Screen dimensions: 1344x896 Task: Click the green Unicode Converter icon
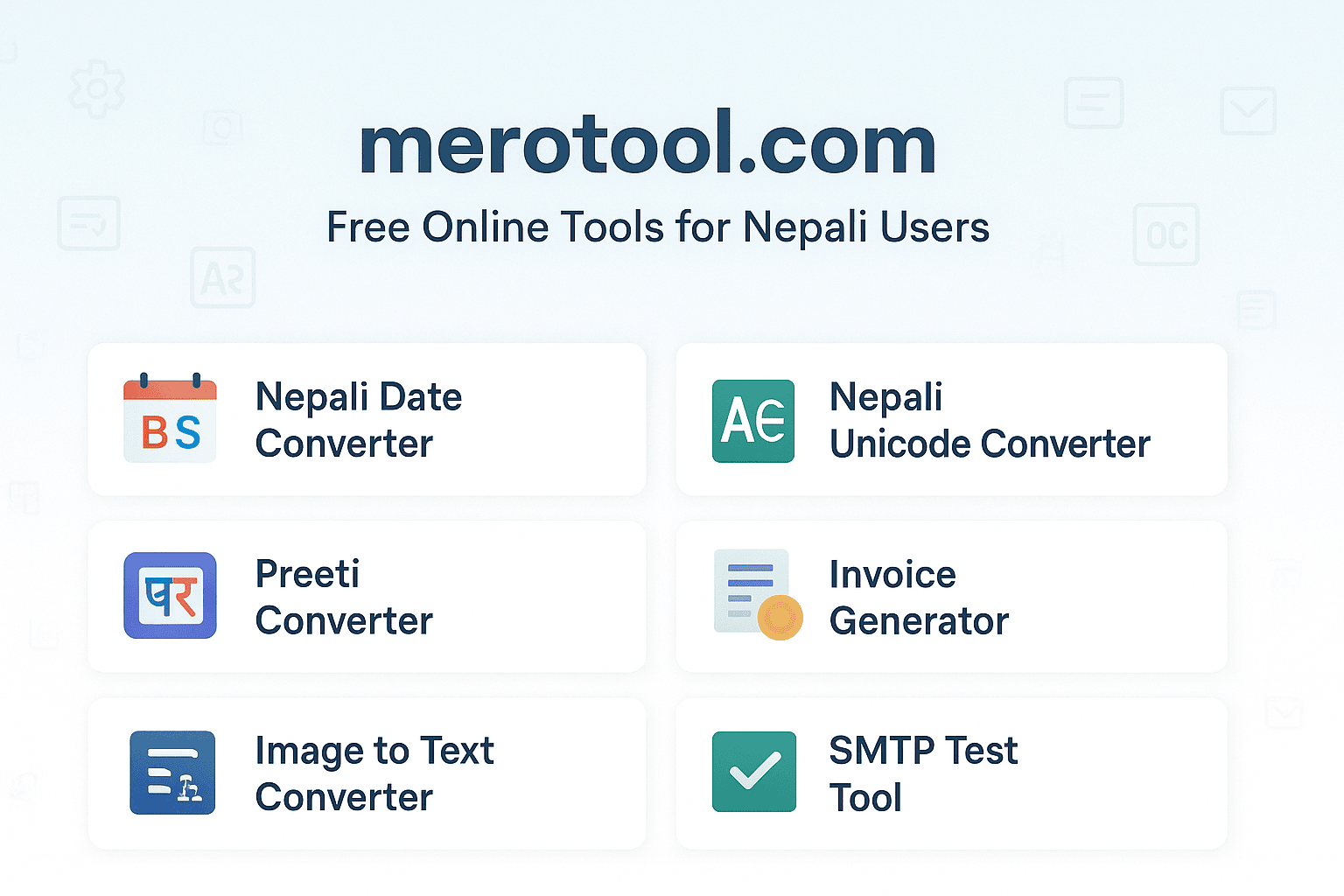(752, 421)
